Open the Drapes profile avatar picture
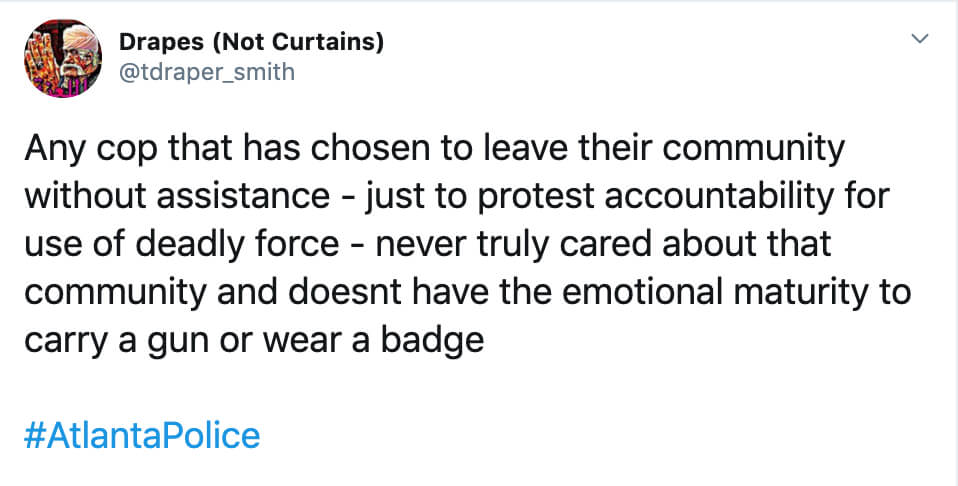Viewport: 958px width, 486px height. [63, 58]
